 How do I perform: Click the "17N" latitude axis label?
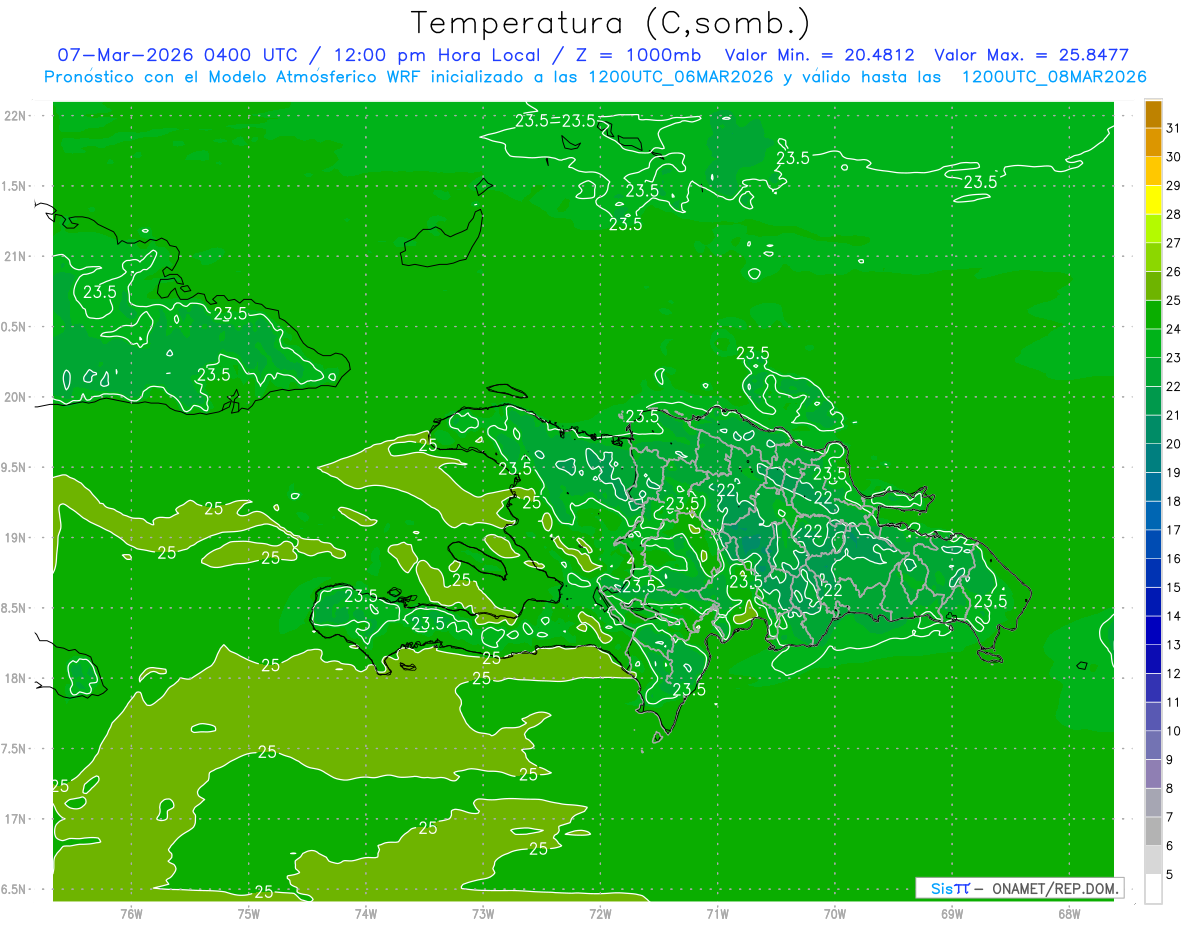17,819
